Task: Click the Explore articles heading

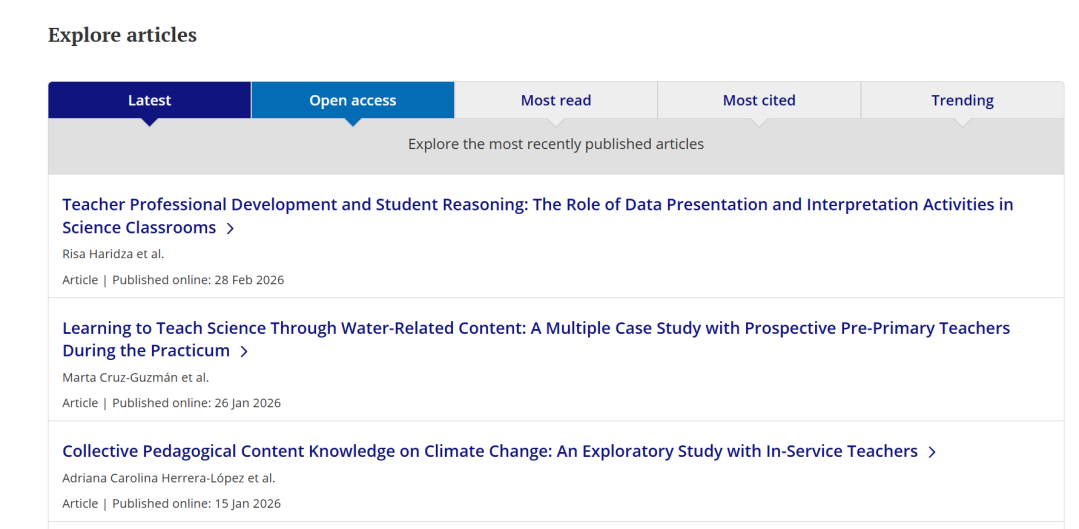Action: [x=122, y=35]
